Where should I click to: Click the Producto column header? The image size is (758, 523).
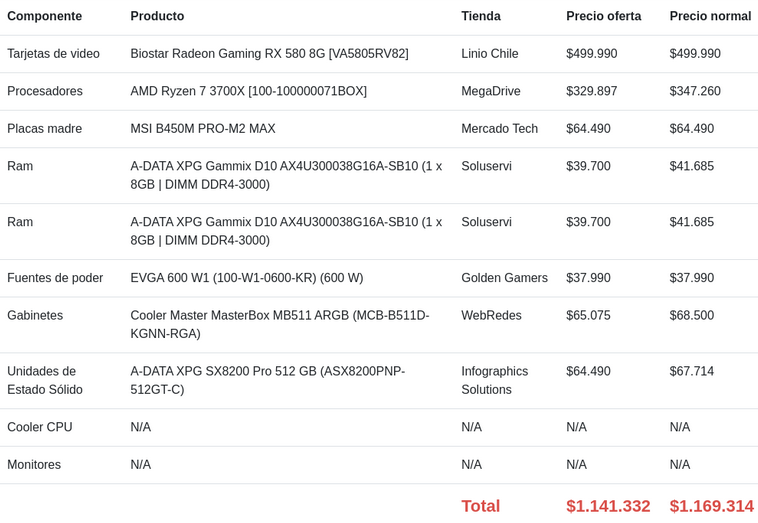157,16
